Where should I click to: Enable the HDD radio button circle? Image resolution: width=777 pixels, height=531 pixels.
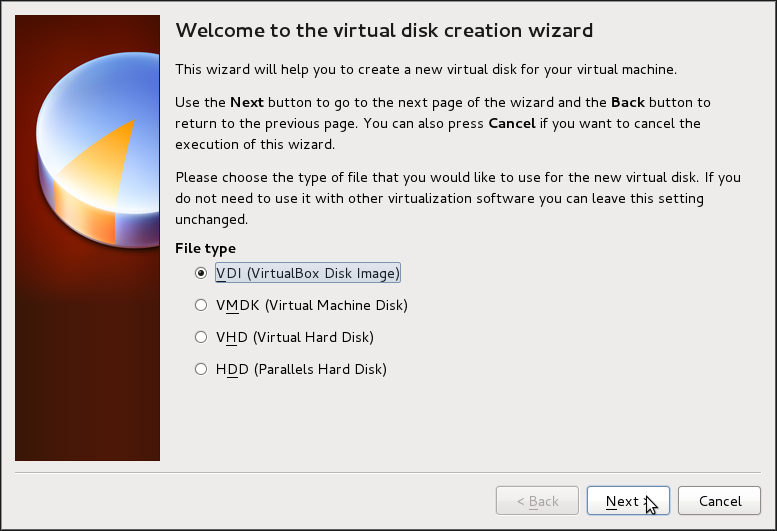click(x=201, y=369)
